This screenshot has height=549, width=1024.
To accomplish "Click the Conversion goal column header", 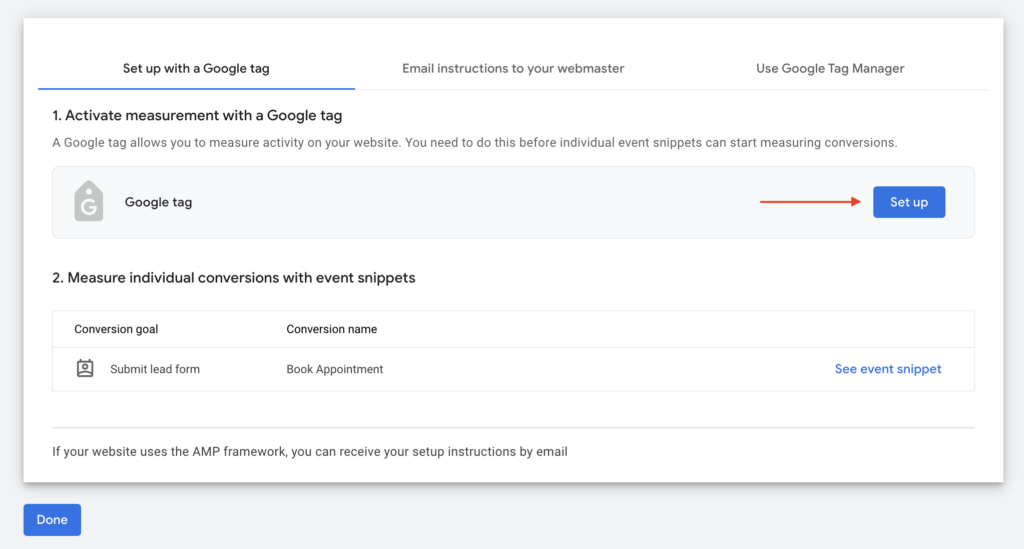I will (x=116, y=329).
